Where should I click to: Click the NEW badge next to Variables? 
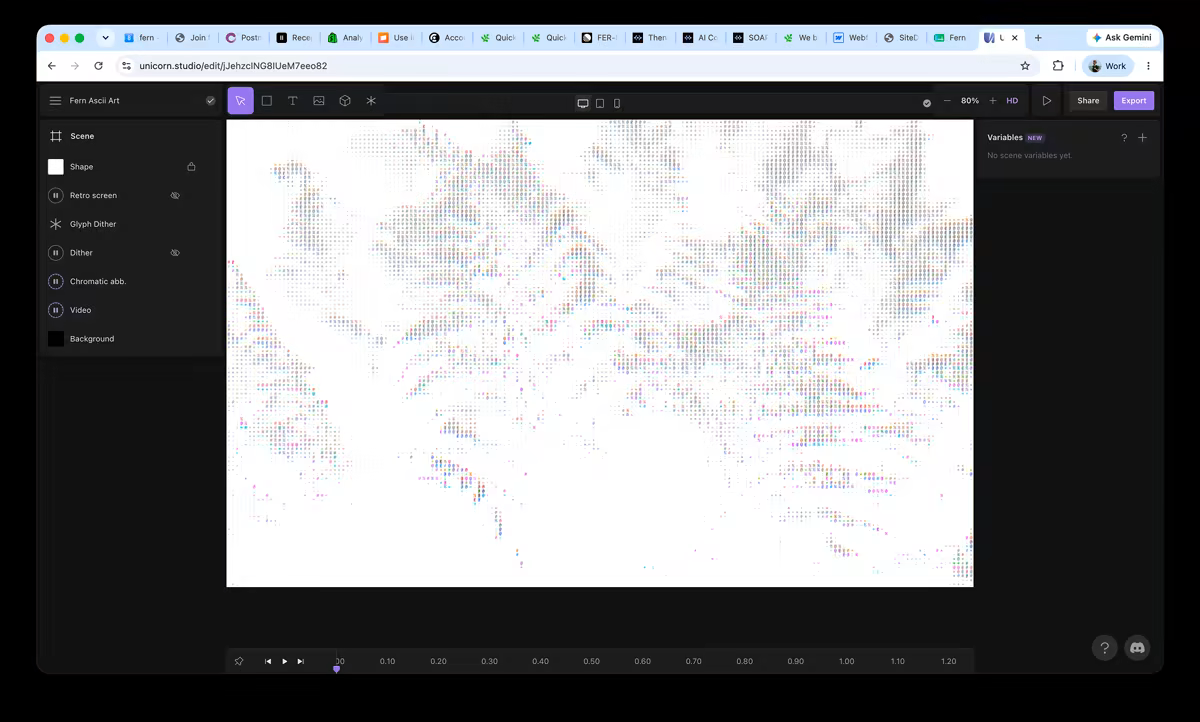pos(1035,138)
